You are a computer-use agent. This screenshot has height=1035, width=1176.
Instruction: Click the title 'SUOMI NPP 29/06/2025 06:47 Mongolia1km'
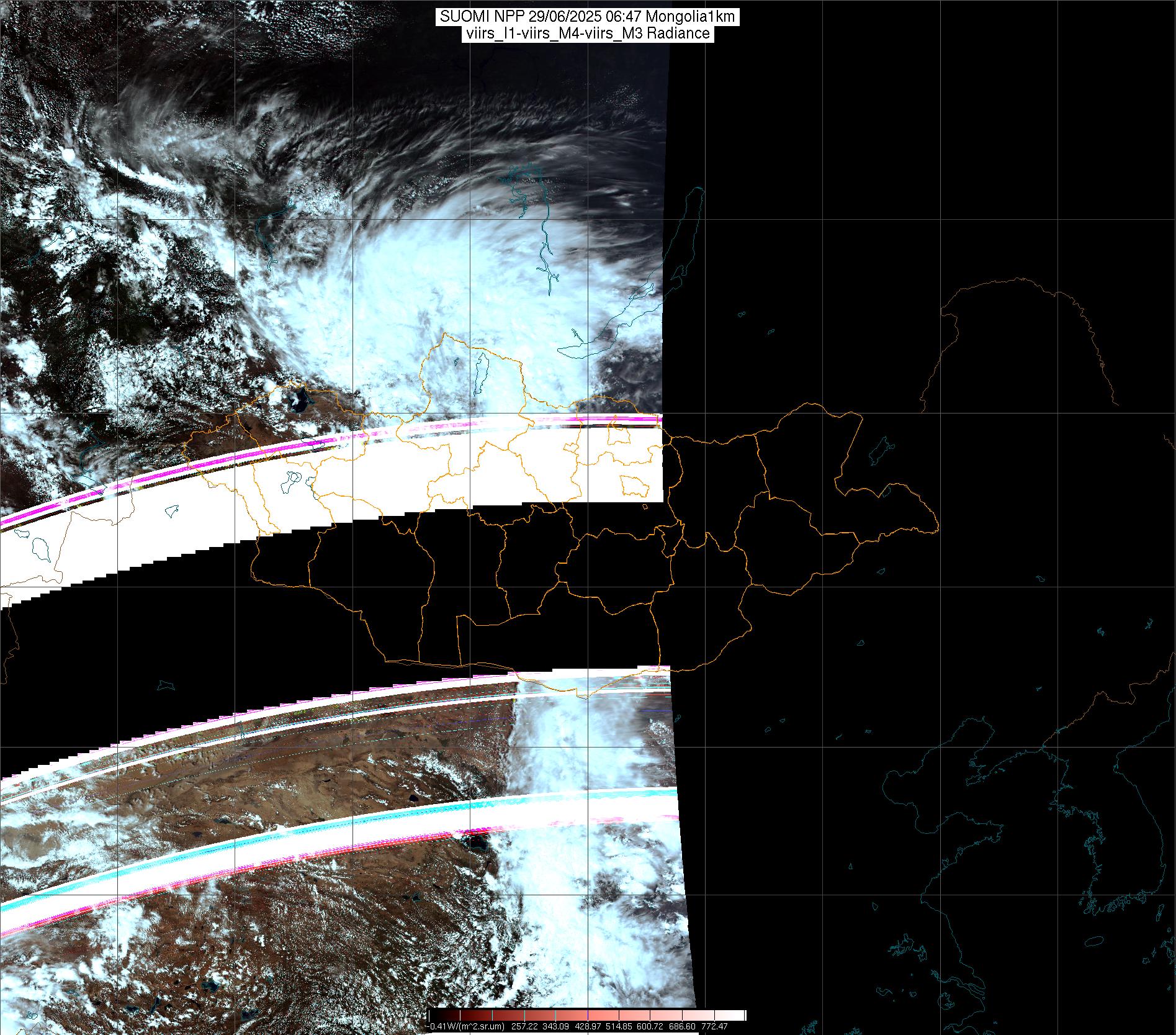588,17
